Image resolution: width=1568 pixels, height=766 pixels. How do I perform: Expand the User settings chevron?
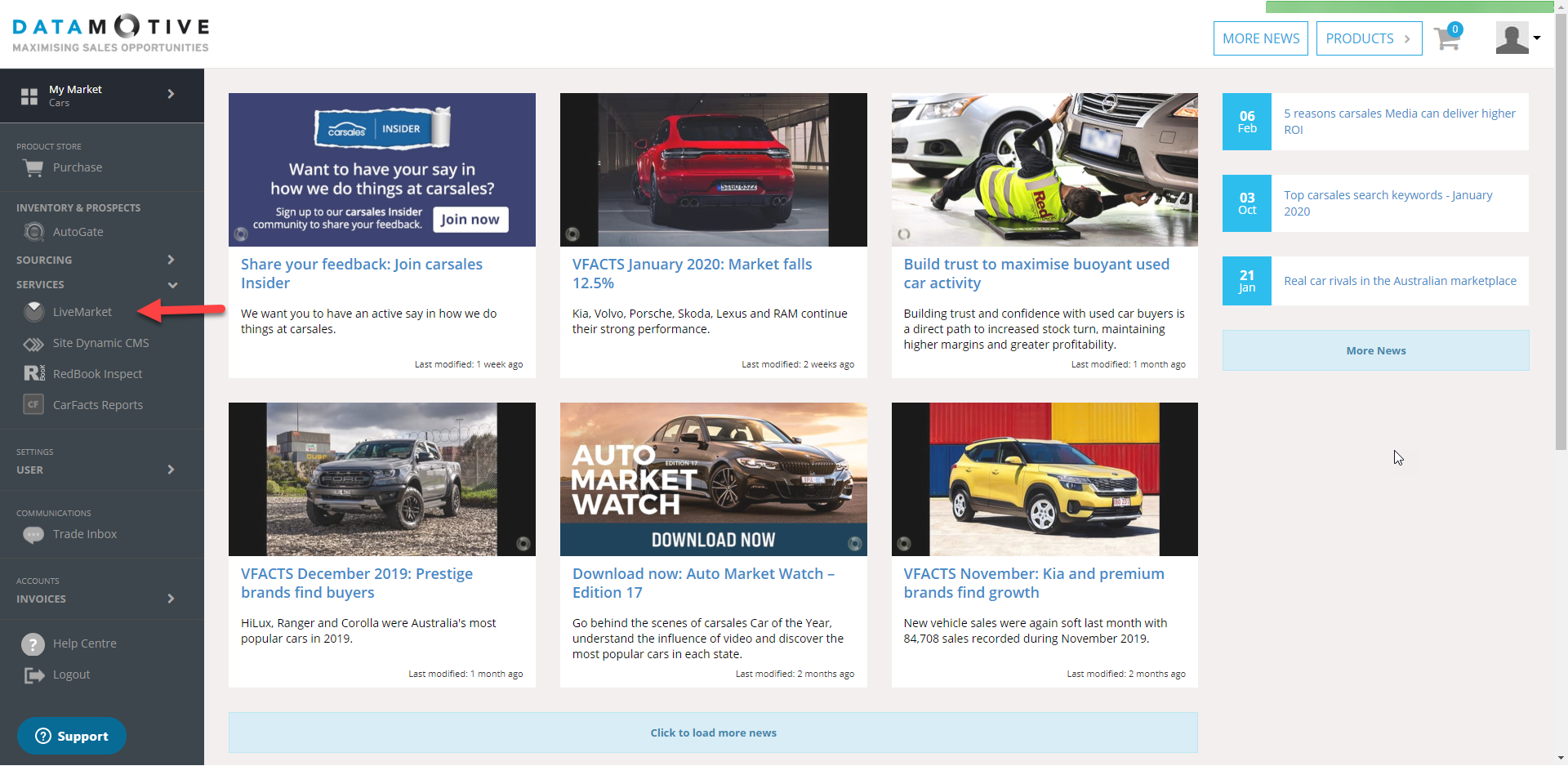pyautogui.click(x=171, y=470)
